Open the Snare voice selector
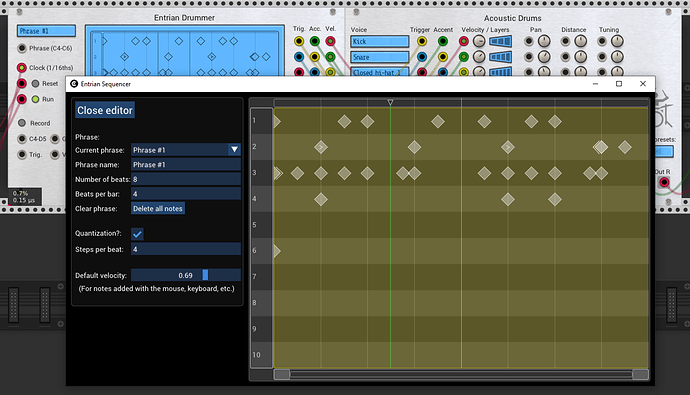The image size is (690, 395). pos(379,57)
